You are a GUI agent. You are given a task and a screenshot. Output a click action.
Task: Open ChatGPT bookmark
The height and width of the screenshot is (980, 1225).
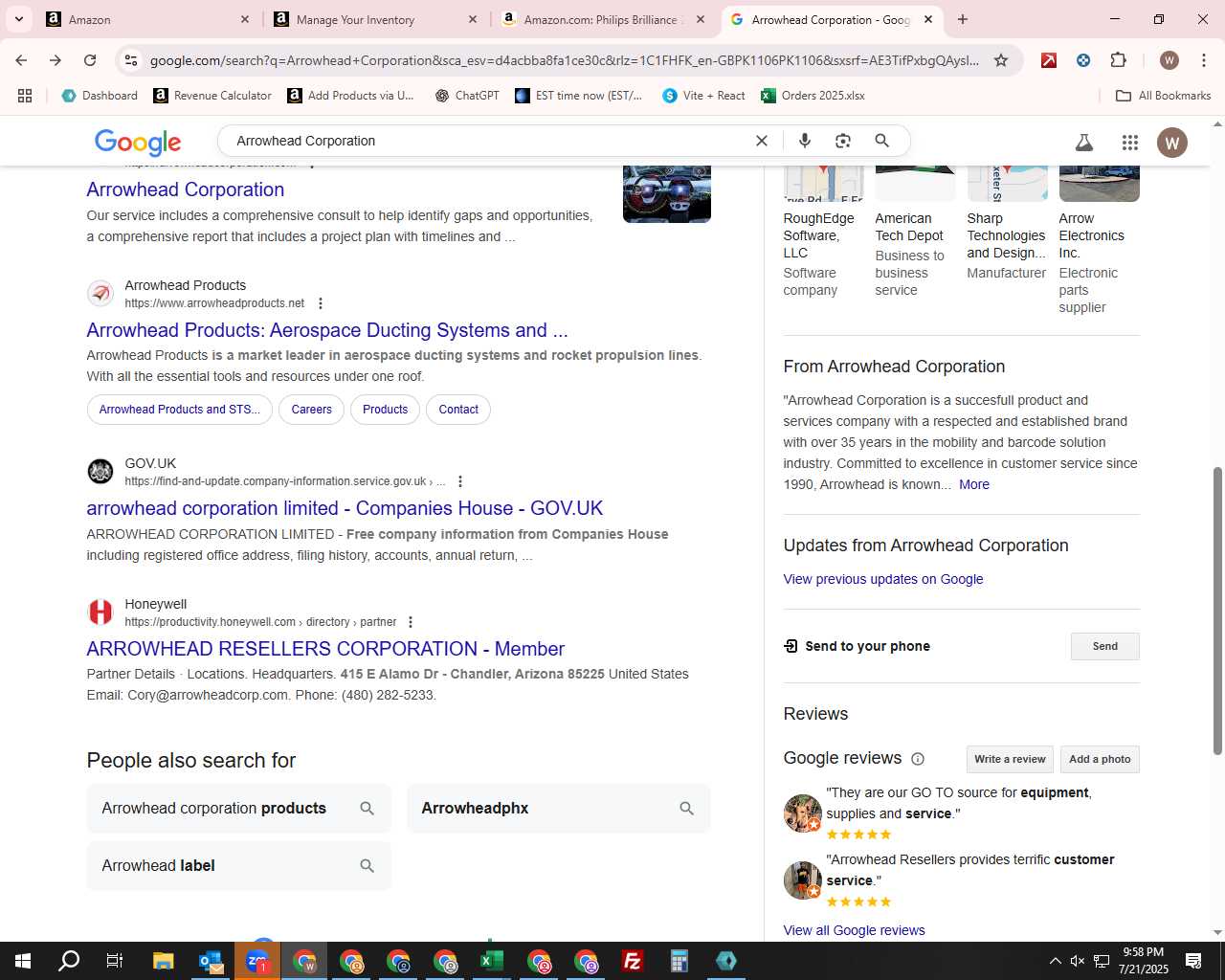[467, 96]
